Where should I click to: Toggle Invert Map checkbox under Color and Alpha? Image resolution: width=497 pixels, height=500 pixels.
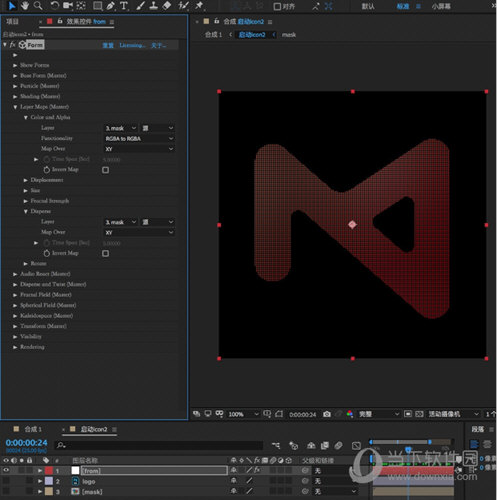[x=105, y=170]
